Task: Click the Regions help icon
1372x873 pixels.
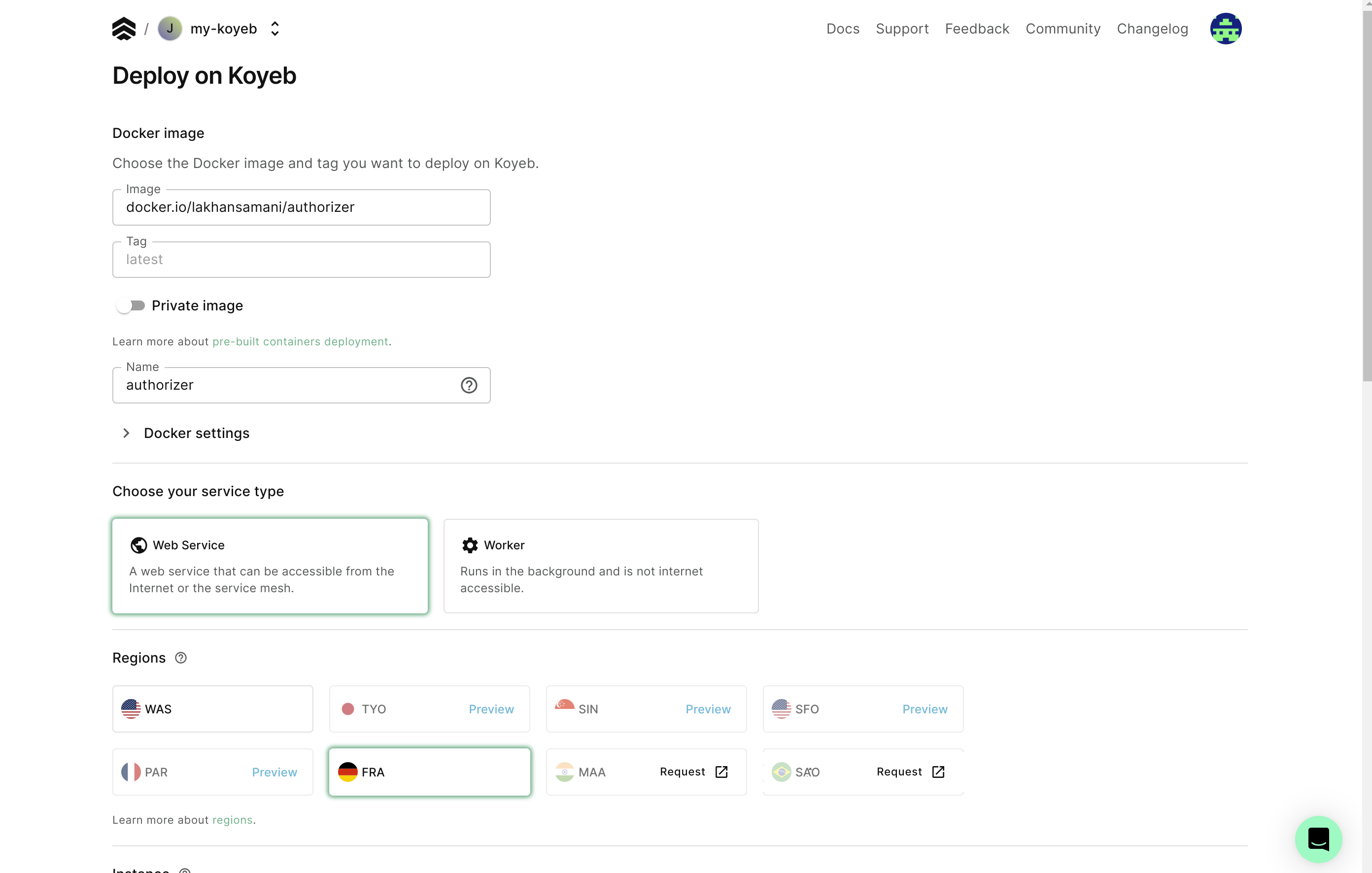Action: click(x=180, y=658)
